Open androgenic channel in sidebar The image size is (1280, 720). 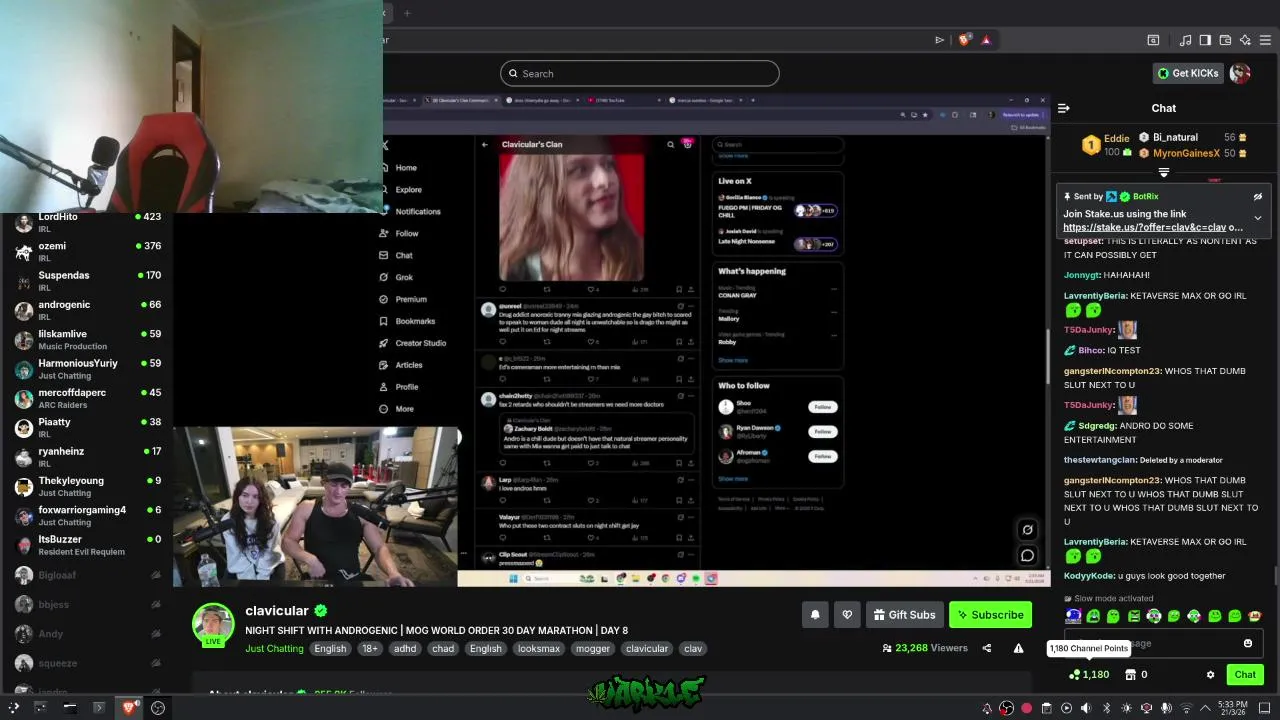tap(87, 310)
